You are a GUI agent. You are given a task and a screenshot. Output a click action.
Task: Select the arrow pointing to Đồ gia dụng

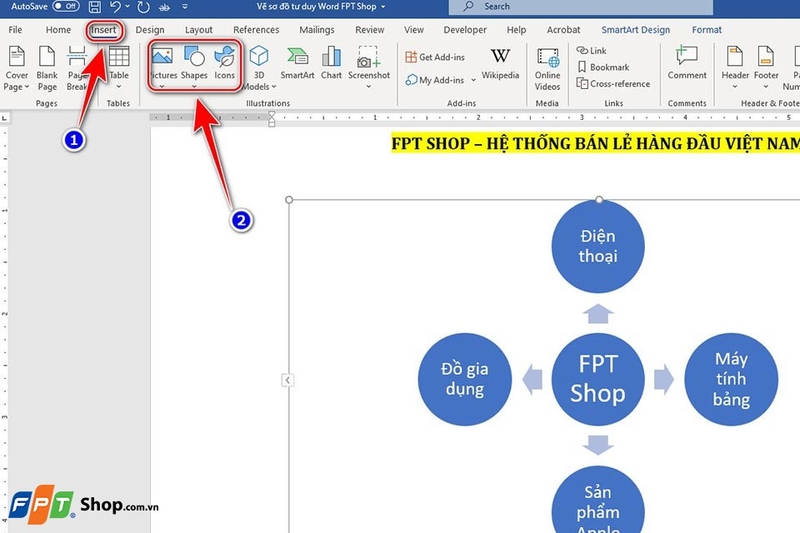point(532,379)
